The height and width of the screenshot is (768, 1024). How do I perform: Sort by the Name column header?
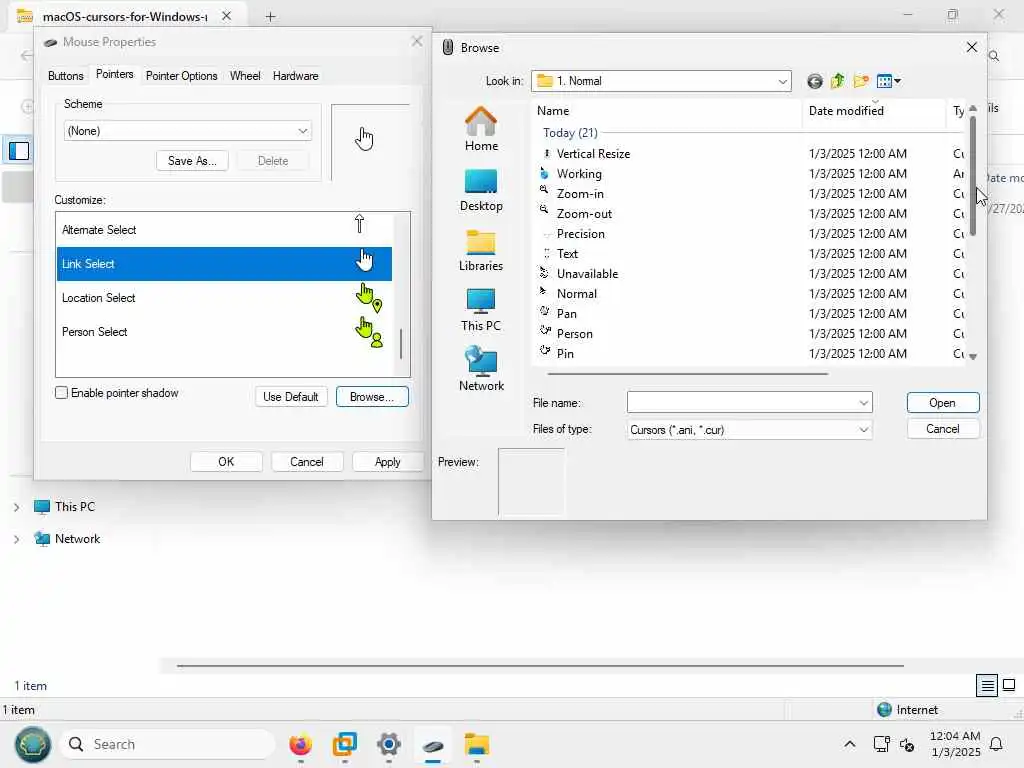[667, 111]
